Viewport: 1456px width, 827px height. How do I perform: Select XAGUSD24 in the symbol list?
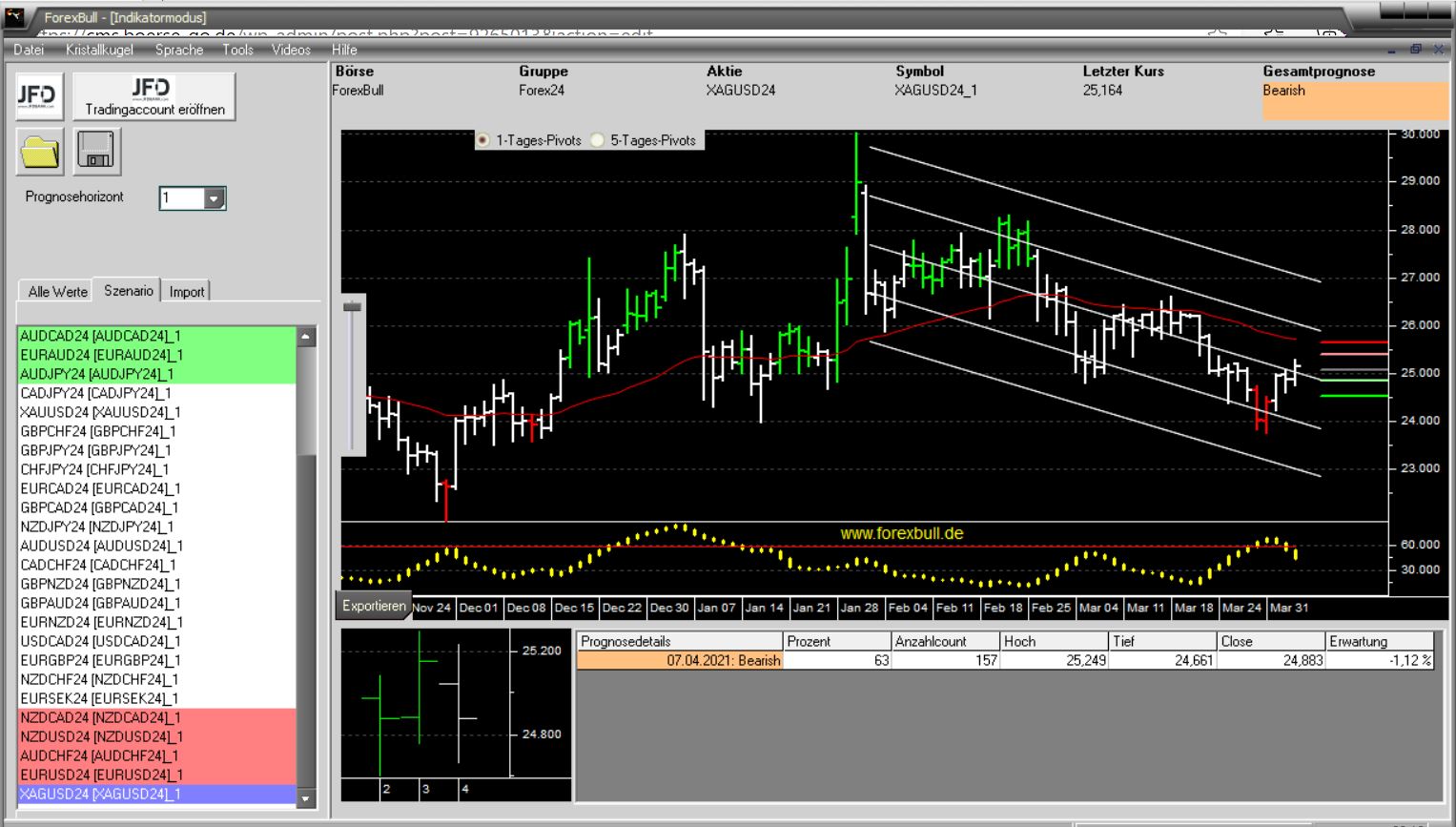(x=157, y=794)
